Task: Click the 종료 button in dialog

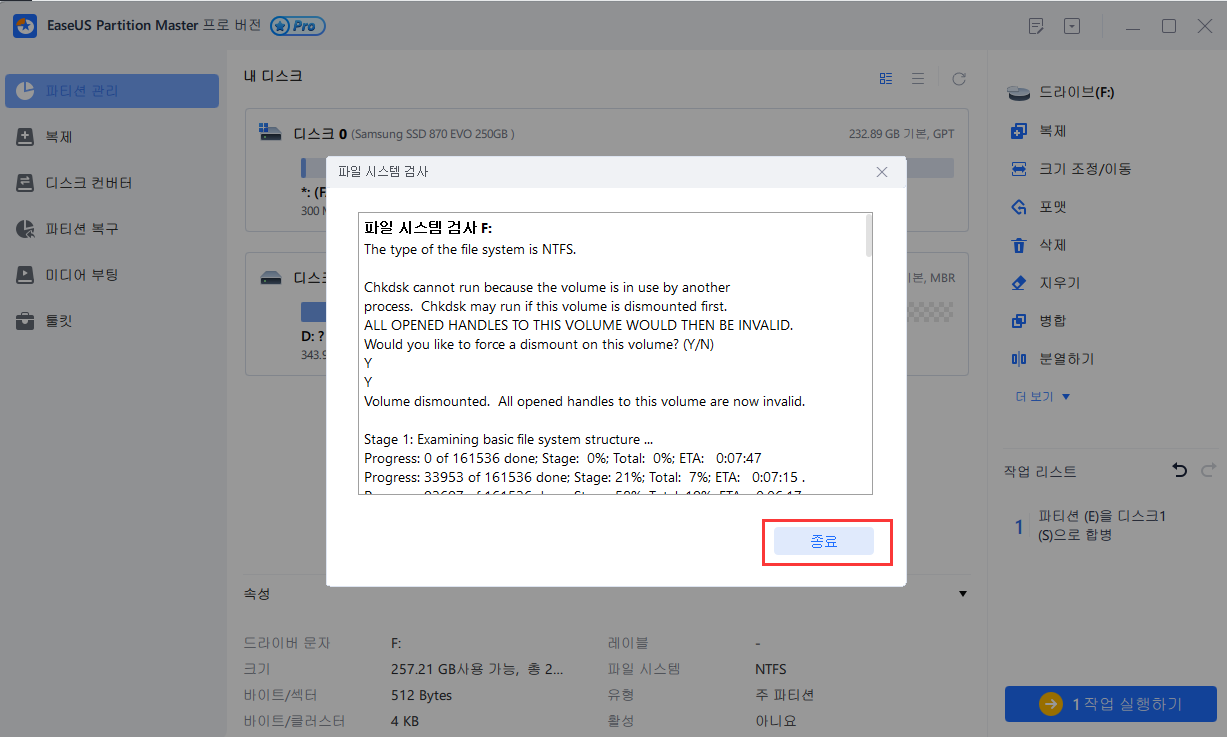Action: pos(823,541)
